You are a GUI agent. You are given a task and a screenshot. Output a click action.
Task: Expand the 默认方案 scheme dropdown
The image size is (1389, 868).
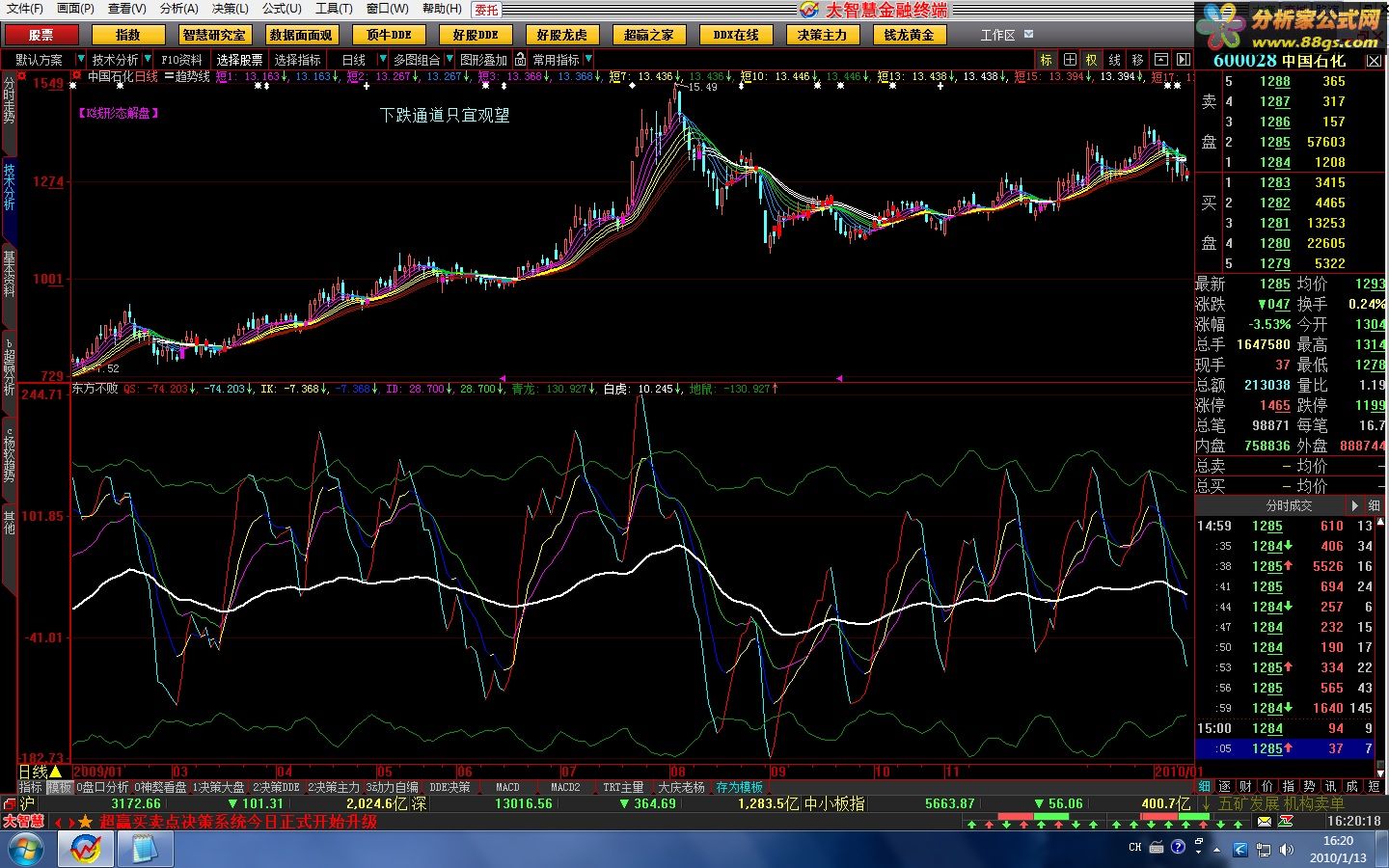80,60
